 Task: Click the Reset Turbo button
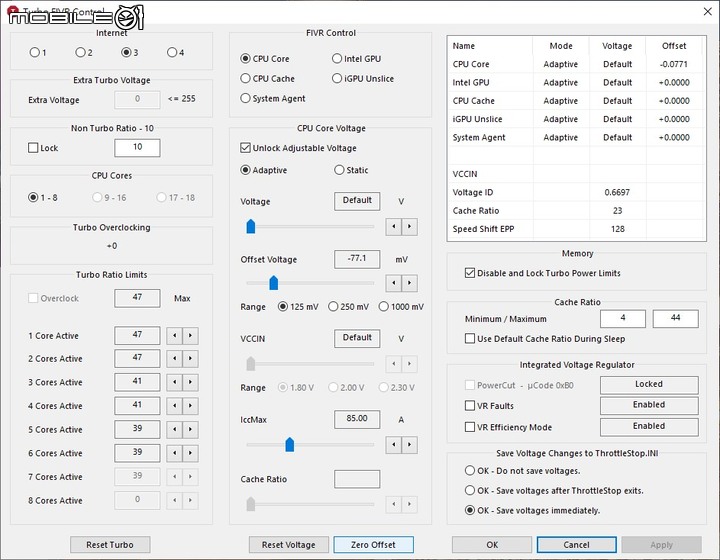110,545
